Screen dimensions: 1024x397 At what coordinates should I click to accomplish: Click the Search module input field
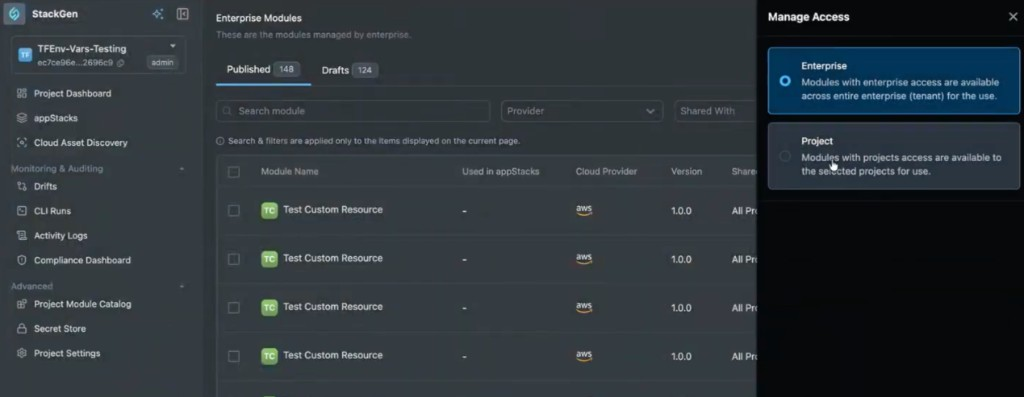pyautogui.click(x=353, y=111)
